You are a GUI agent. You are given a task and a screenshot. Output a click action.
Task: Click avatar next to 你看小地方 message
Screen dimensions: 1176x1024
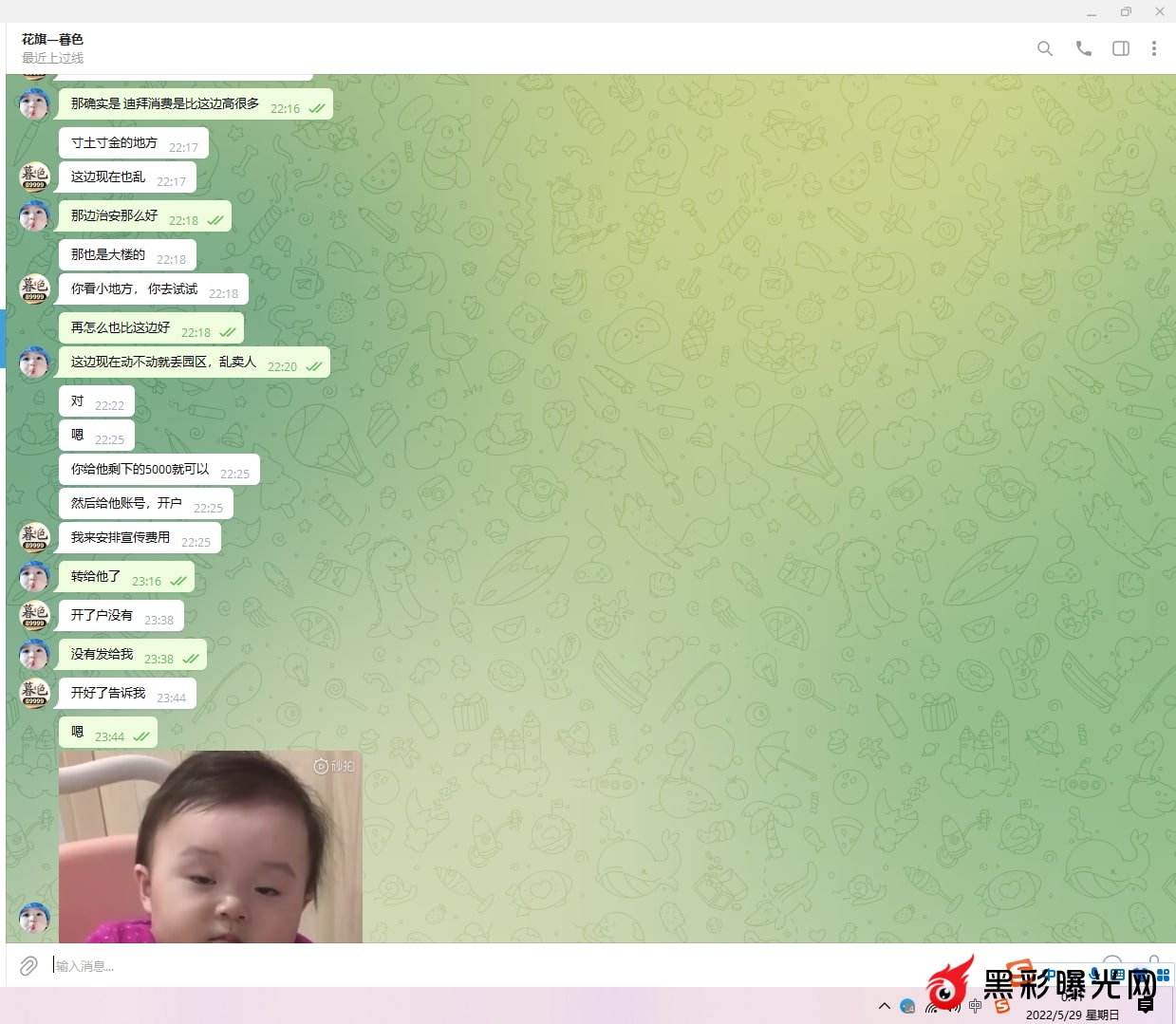click(34, 289)
